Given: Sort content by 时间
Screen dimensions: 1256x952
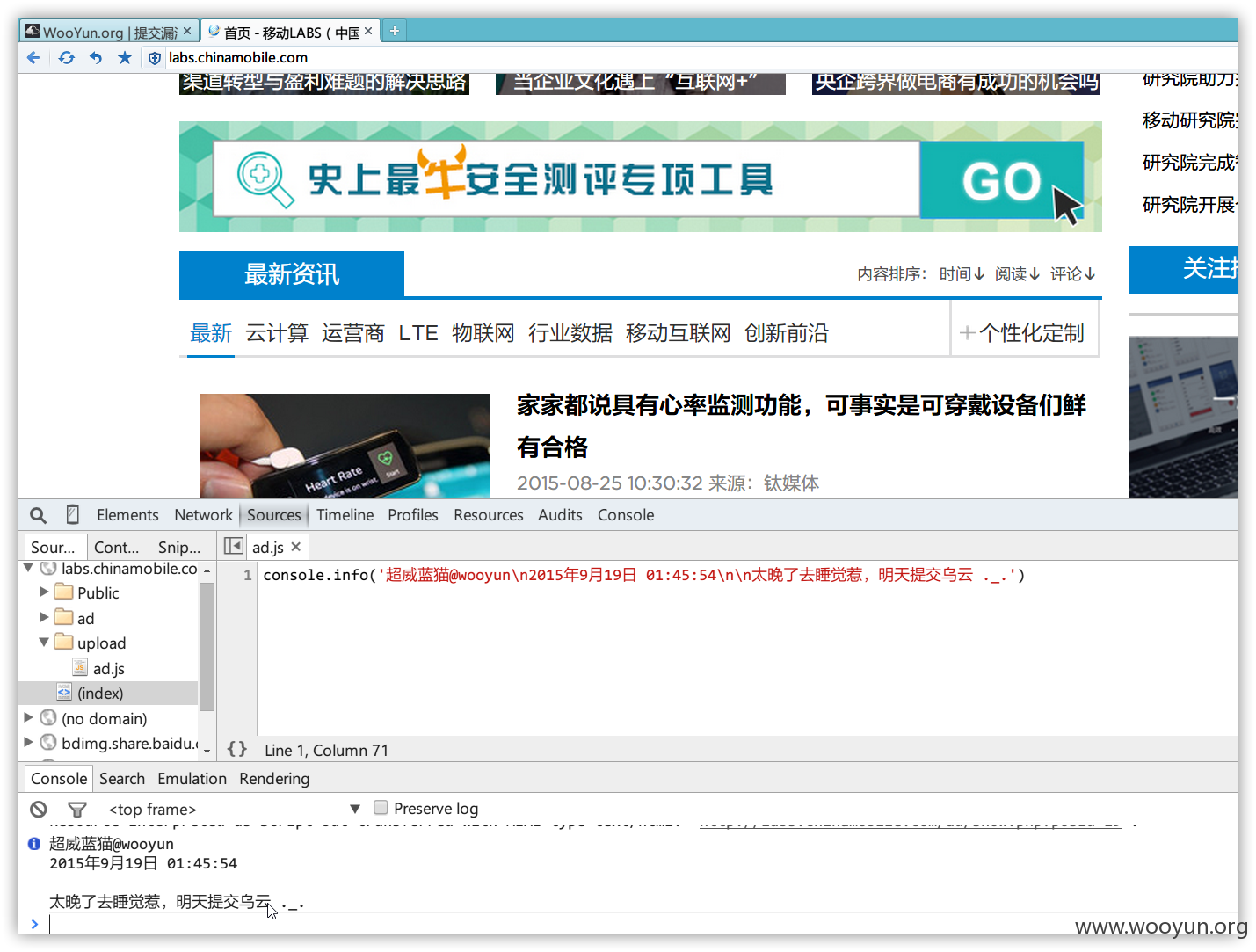Looking at the screenshot, I should click(x=962, y=274).
